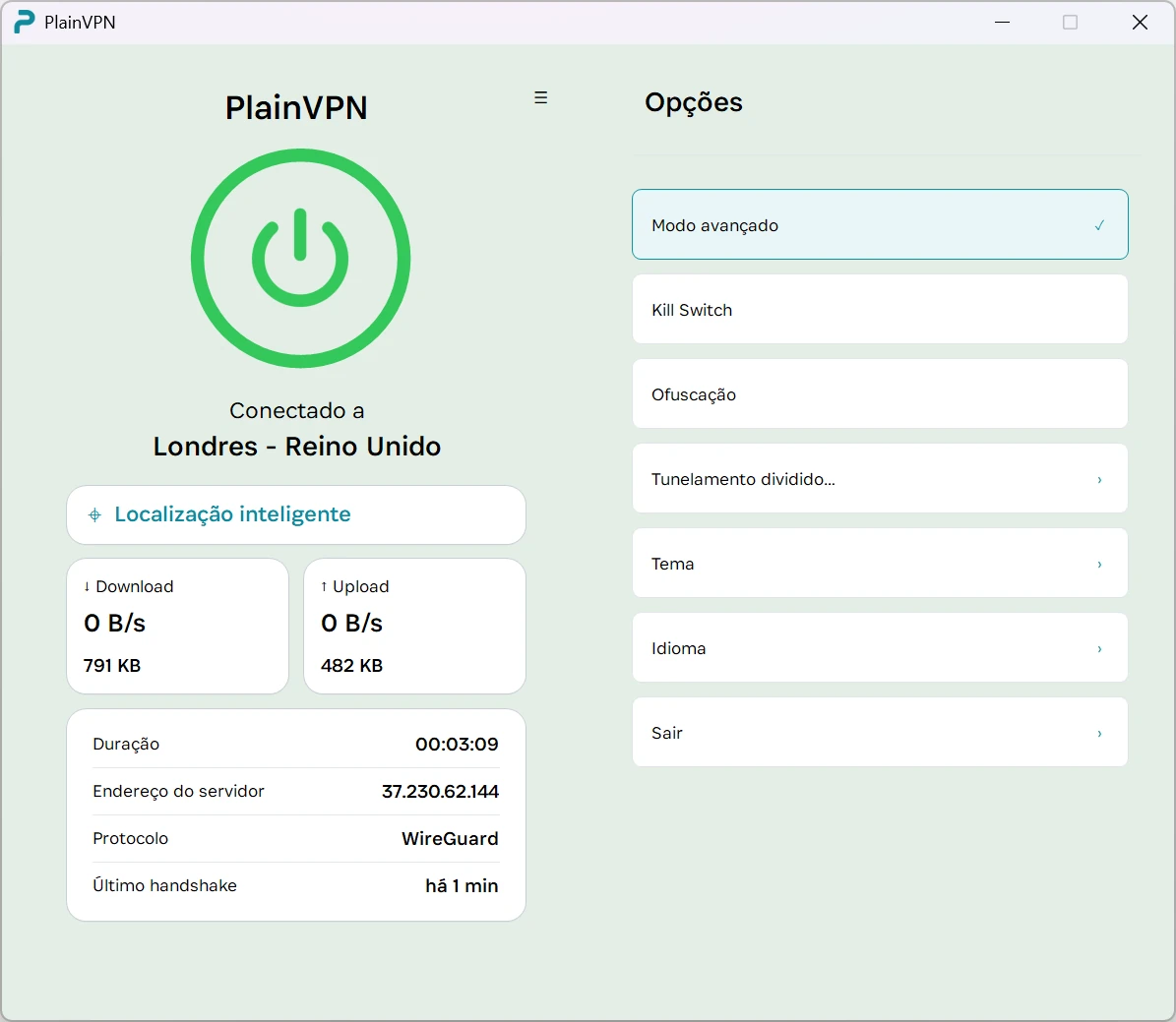The image size is (1176, 1022).
Task: Click the Endereço do servidor label
Action: (x=178, y=791)
